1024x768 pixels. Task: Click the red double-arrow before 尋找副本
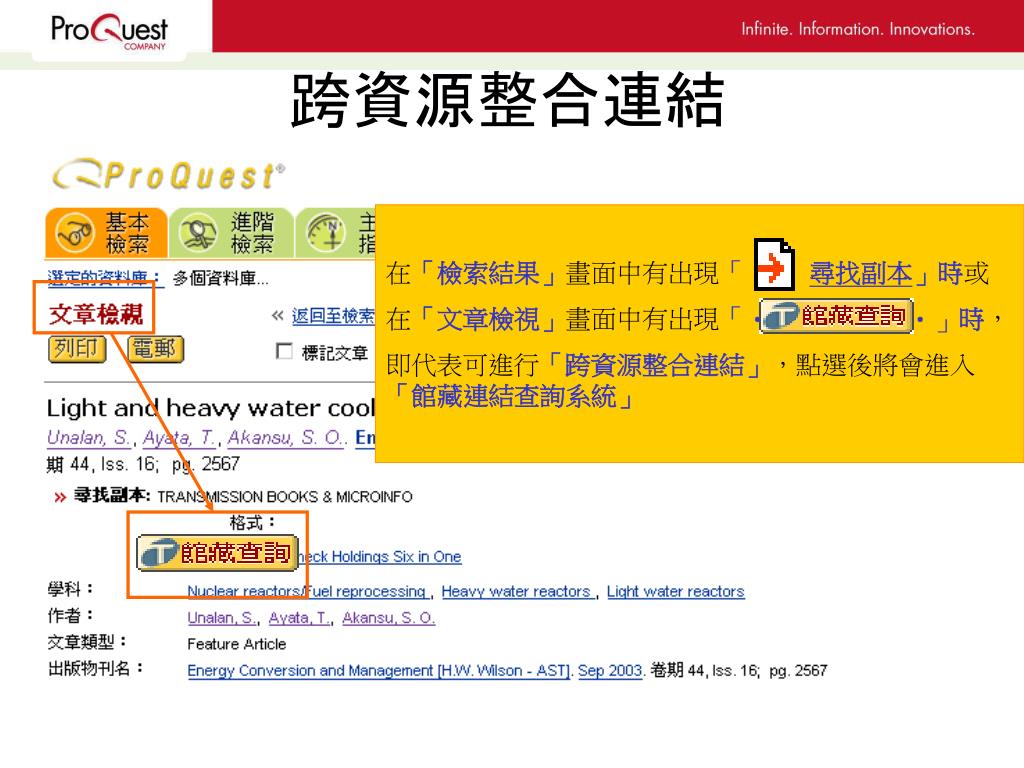[x=60, y=498]
